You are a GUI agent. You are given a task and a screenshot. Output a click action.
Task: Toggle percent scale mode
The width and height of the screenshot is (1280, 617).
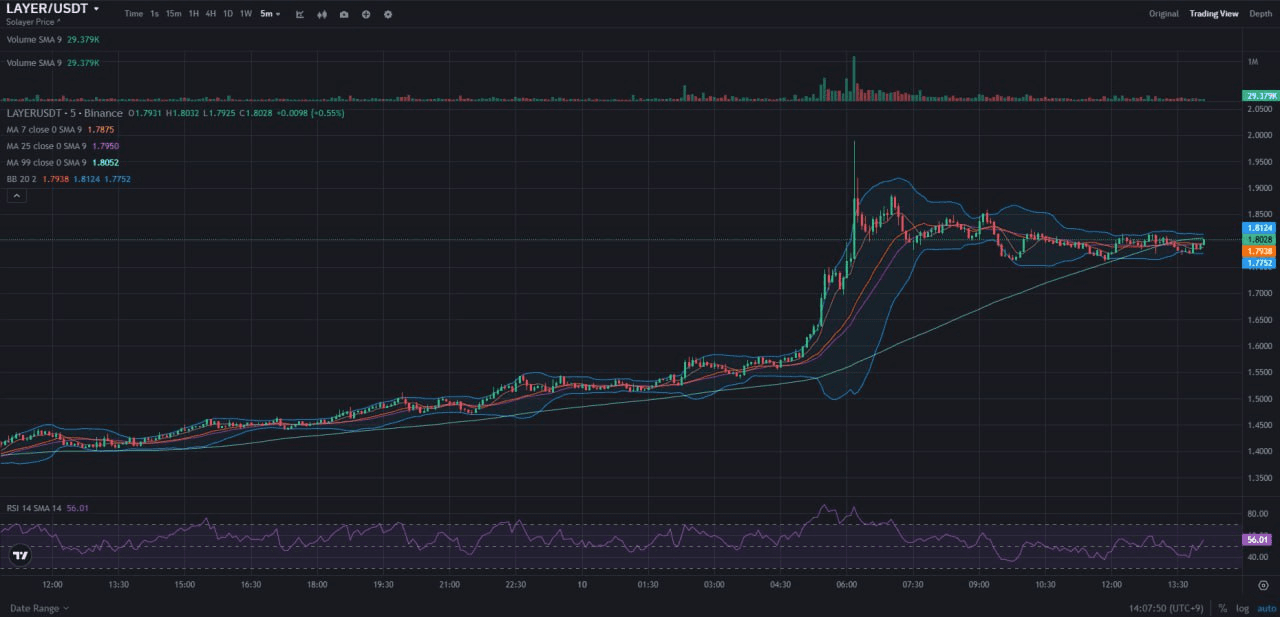pyautogui.click(x=1223, y=608)
